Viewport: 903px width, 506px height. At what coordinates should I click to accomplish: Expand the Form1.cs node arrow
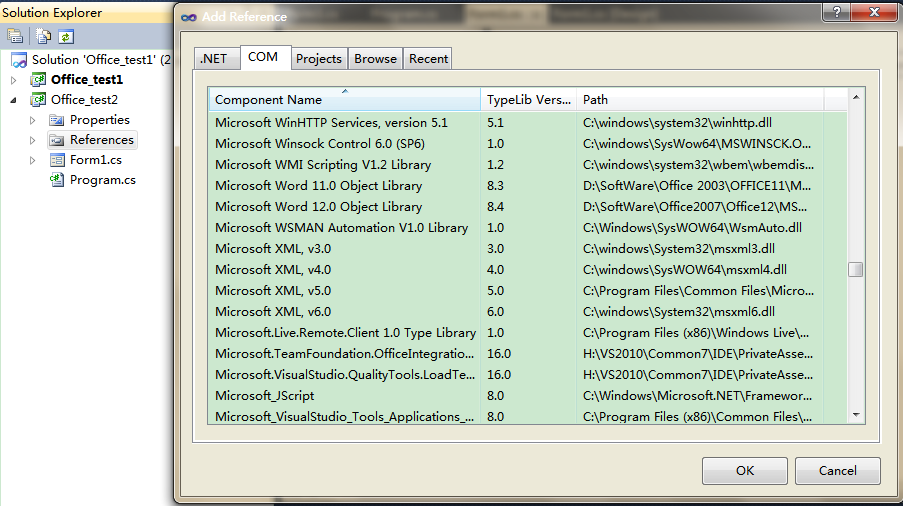pyautogui.click(x=33, y=161)
